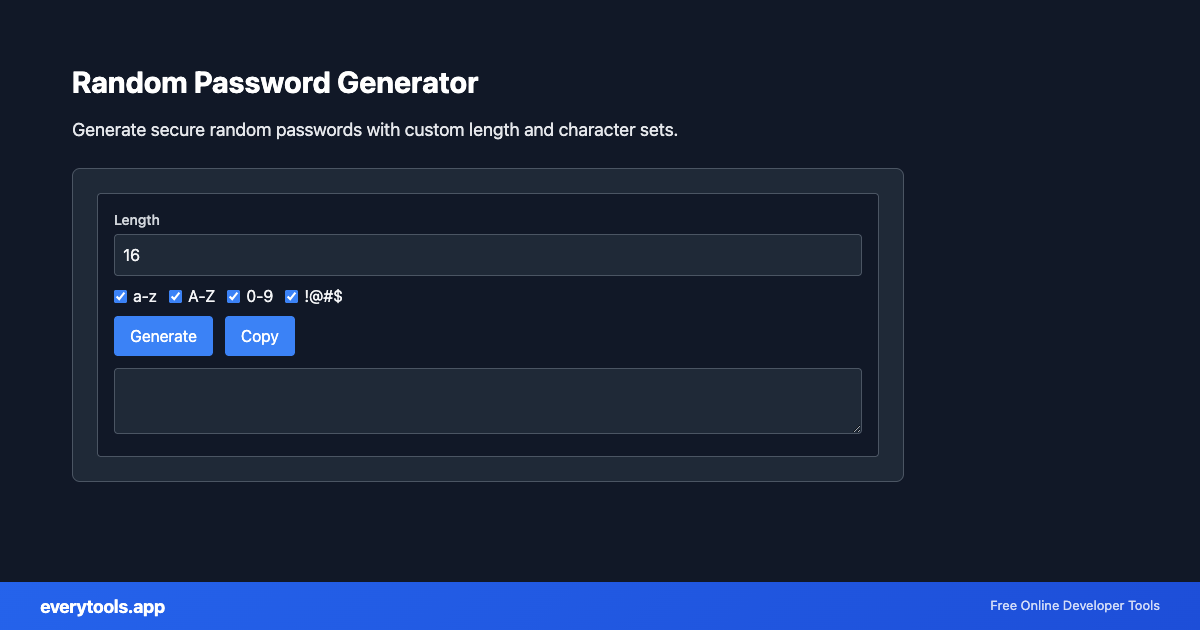Click the password output textarea

pos(487,400)
